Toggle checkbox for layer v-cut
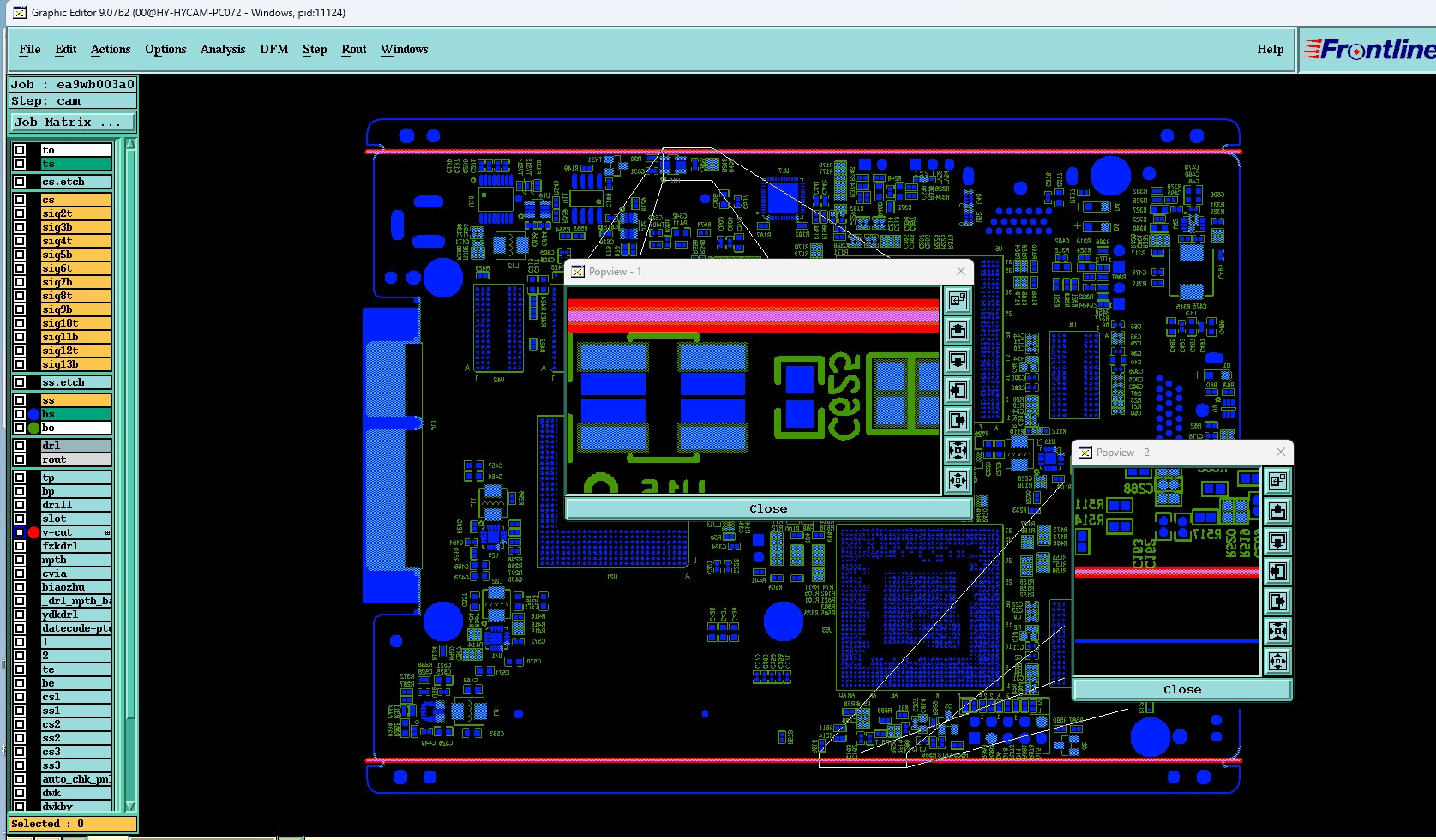The image size is (1436, 840). tap(20, 532)
